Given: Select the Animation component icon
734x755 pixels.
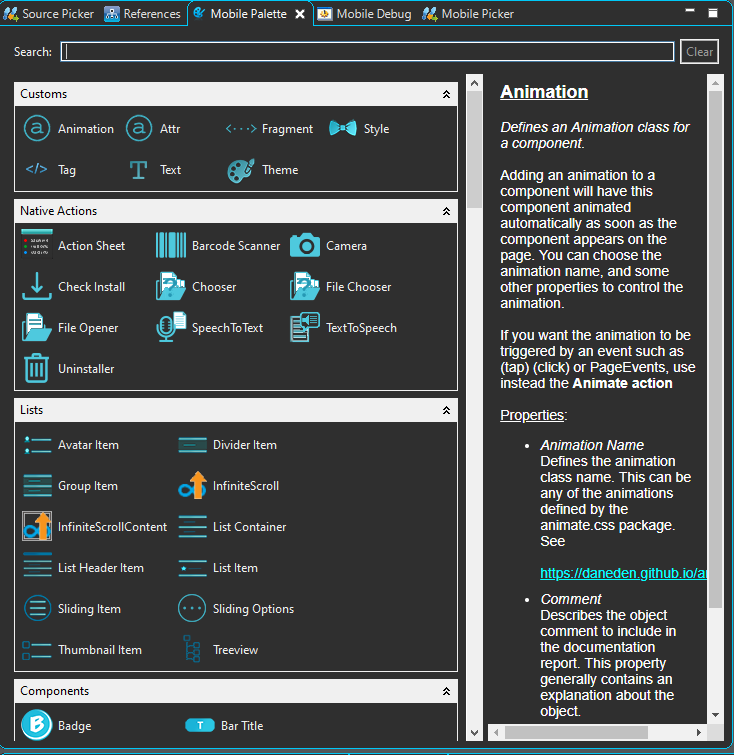Looking at the screenshot, I should pyautogui.click(x=37, y=129).
